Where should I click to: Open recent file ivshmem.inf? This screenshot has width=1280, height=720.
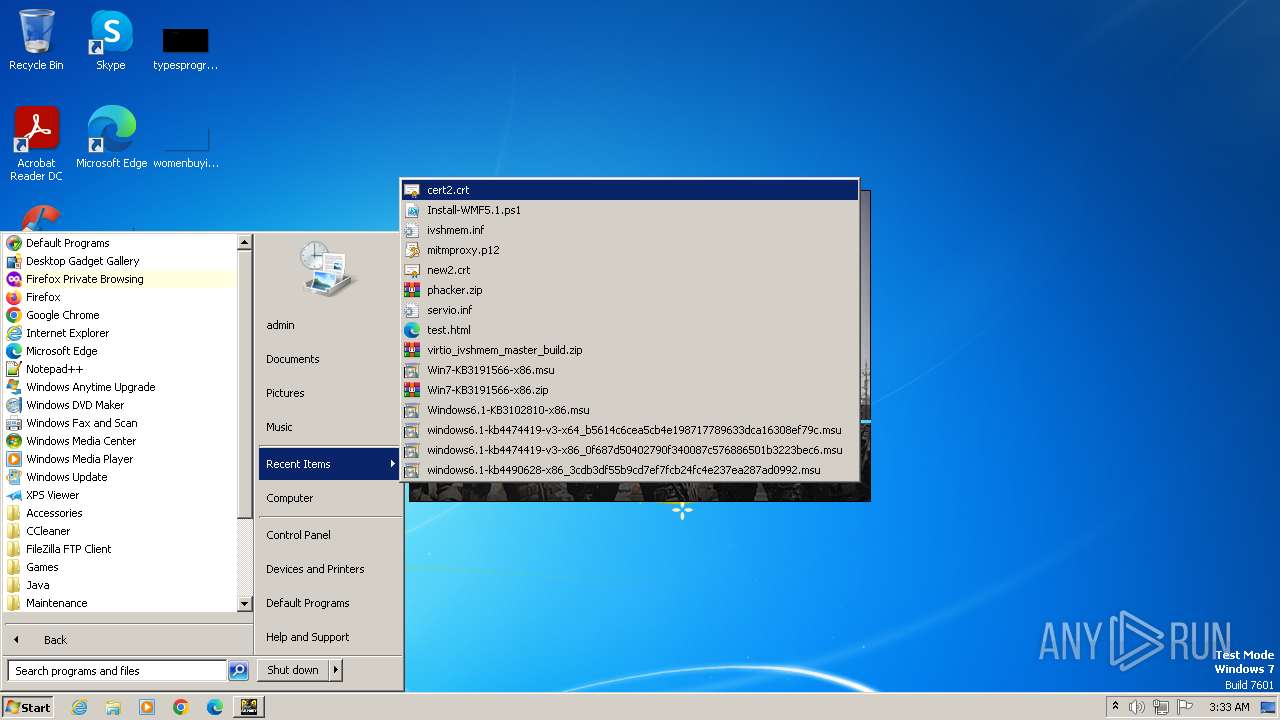[630, 230]
